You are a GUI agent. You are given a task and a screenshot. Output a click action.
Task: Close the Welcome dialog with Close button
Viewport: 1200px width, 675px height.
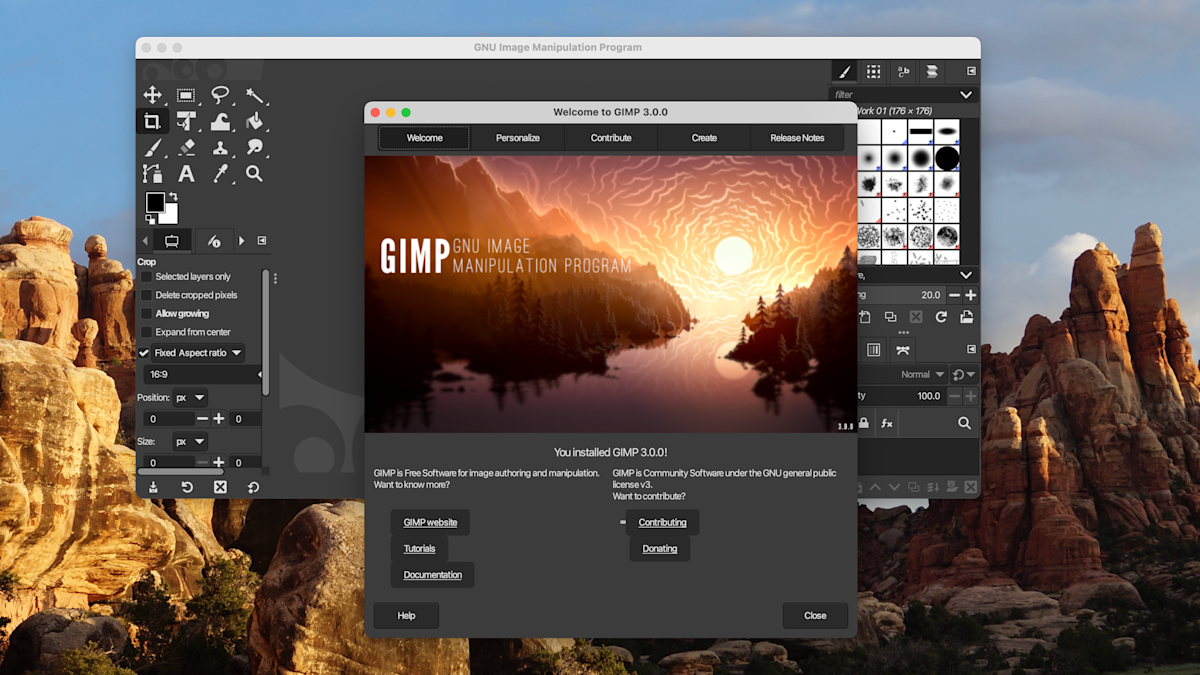tap(815, 616)
